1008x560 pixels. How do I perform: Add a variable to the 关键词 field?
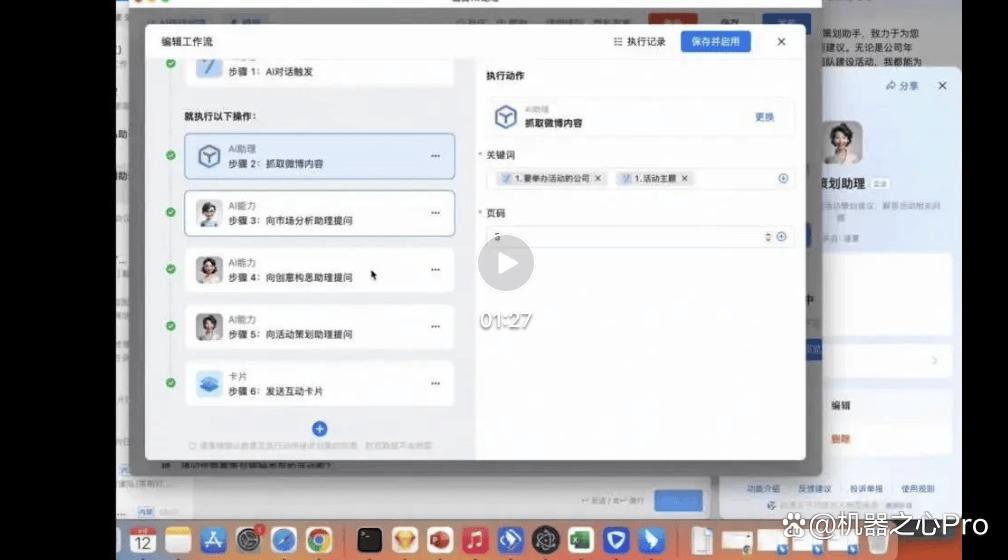pyautogui.click(x=783, y=178)
